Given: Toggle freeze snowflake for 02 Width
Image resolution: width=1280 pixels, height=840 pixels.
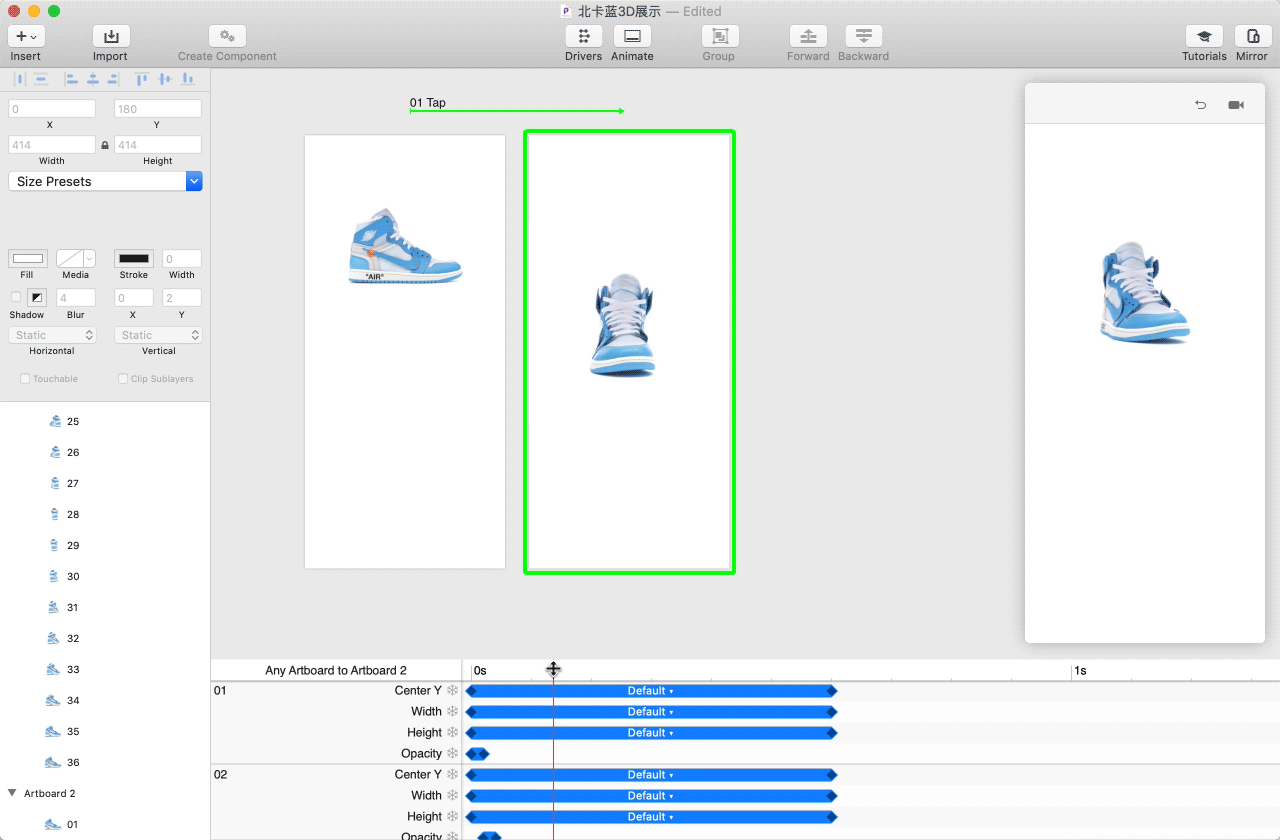Looking at the screenshot, I should click(x=452, y=796).
